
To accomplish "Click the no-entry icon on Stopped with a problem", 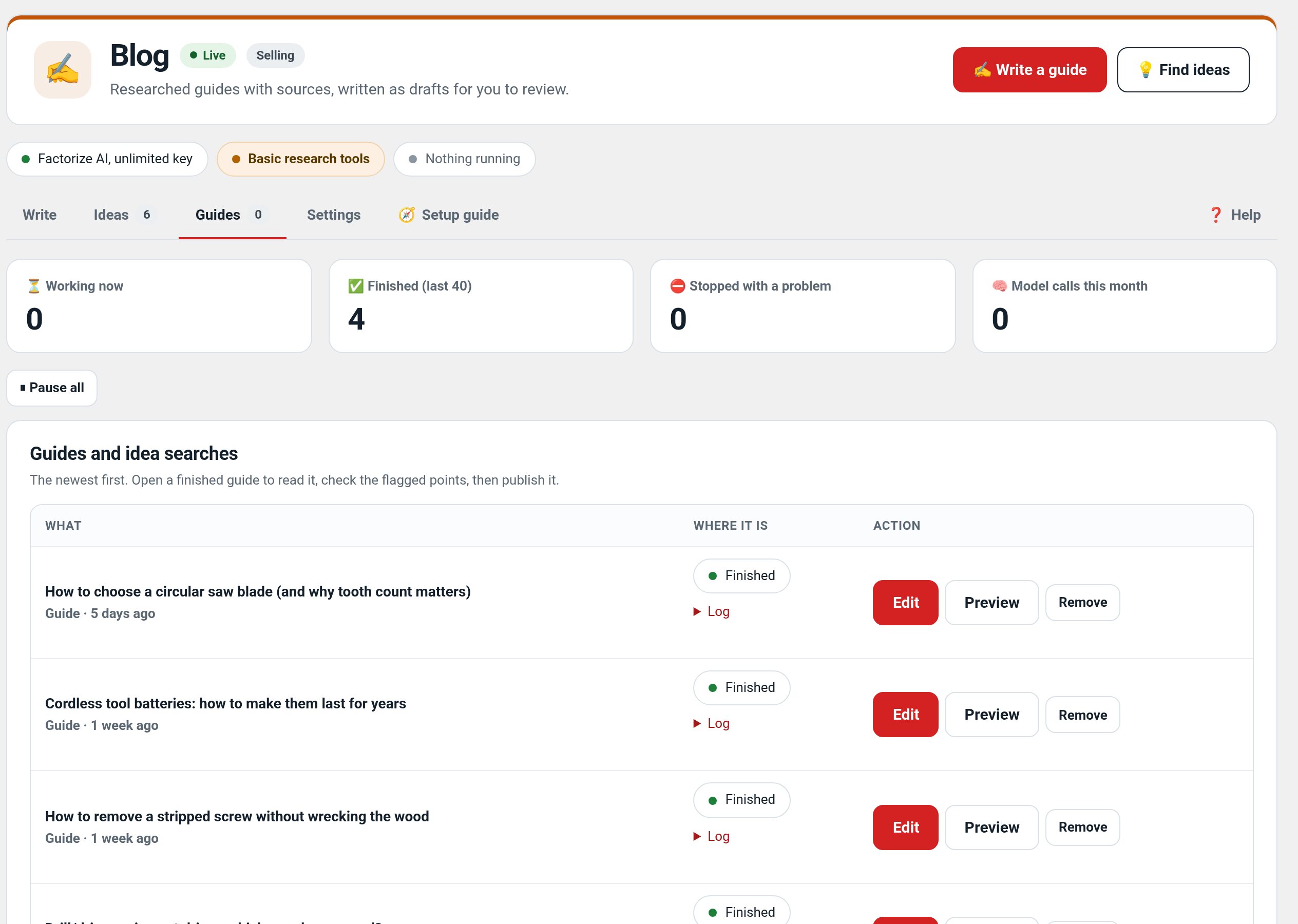I will [677, 285].
